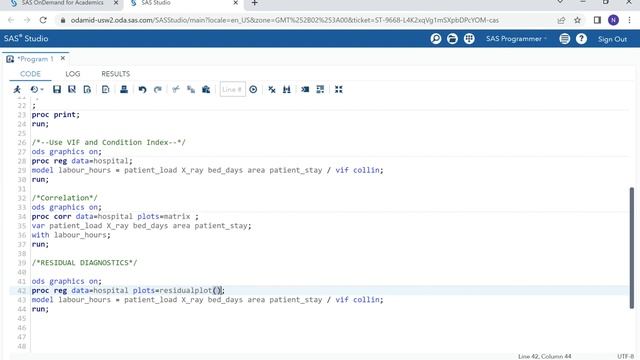
Task: Click 'plots=residualplot()' on line 42
Action: coord(177,291)
